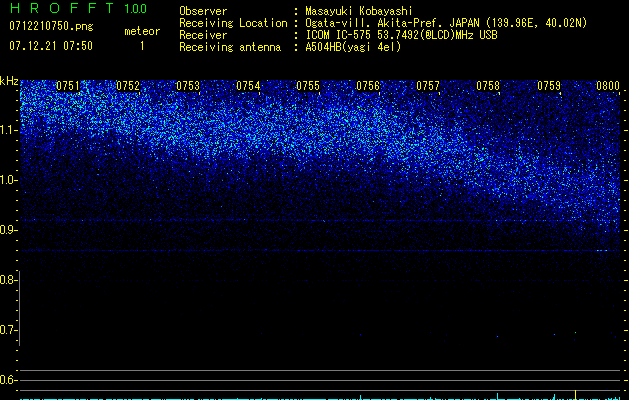The height and width of the screenshot is (400, 629).
Task: Click the 0753 time marker
Action: pyautogui.click(x=188, y=86)
